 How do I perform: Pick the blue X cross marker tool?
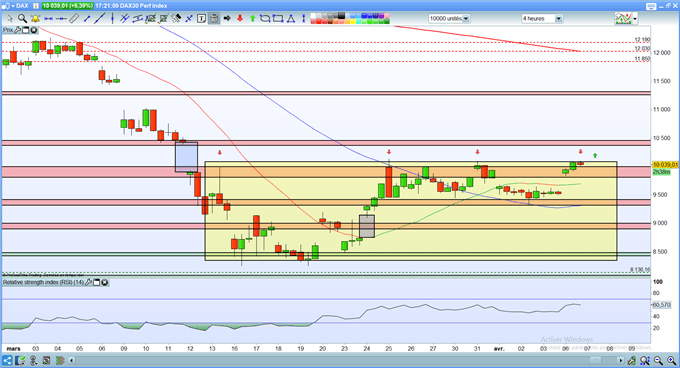[189, 18]
